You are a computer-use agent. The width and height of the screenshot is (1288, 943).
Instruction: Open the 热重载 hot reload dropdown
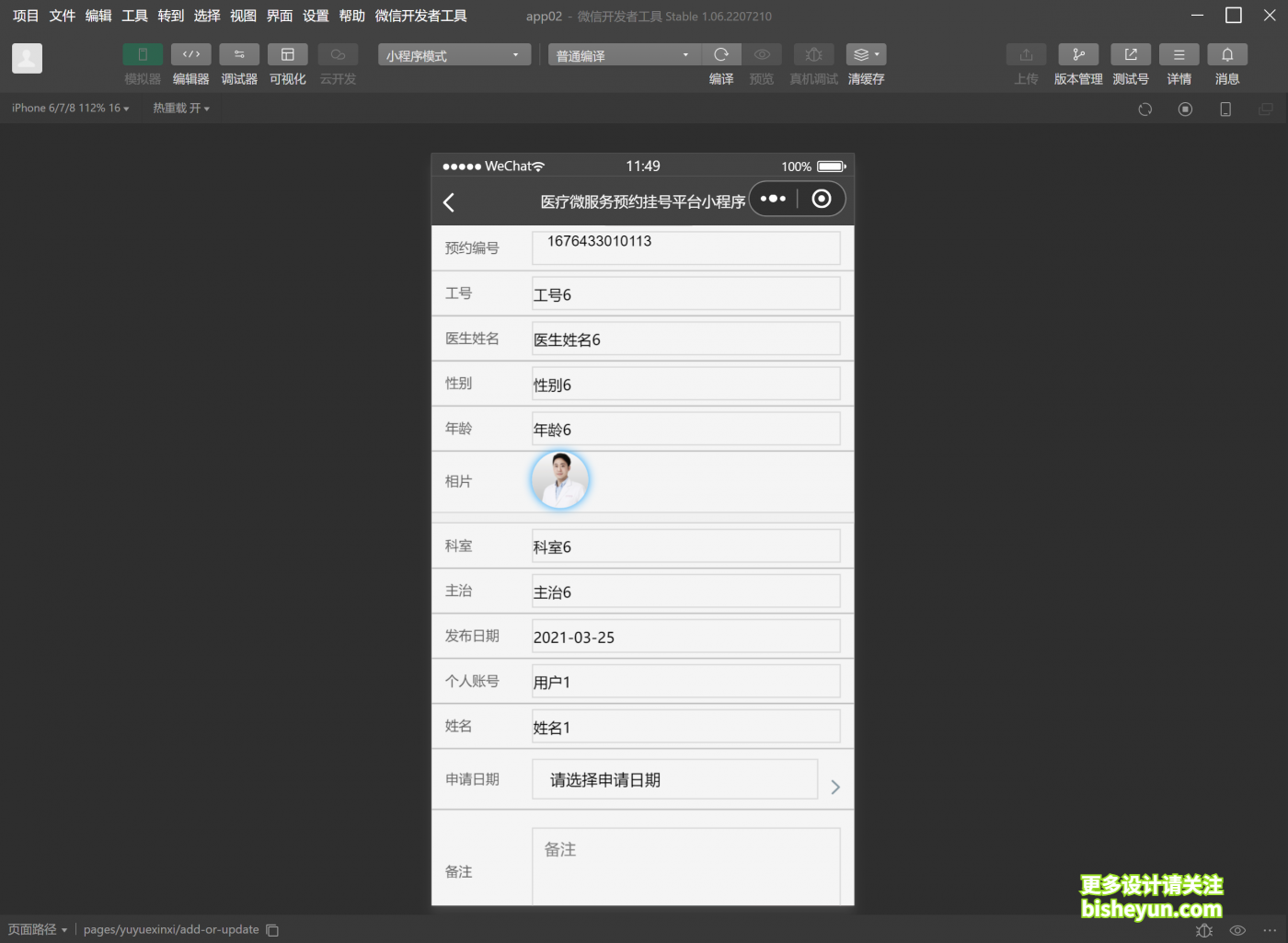click(x=181, y=109)
